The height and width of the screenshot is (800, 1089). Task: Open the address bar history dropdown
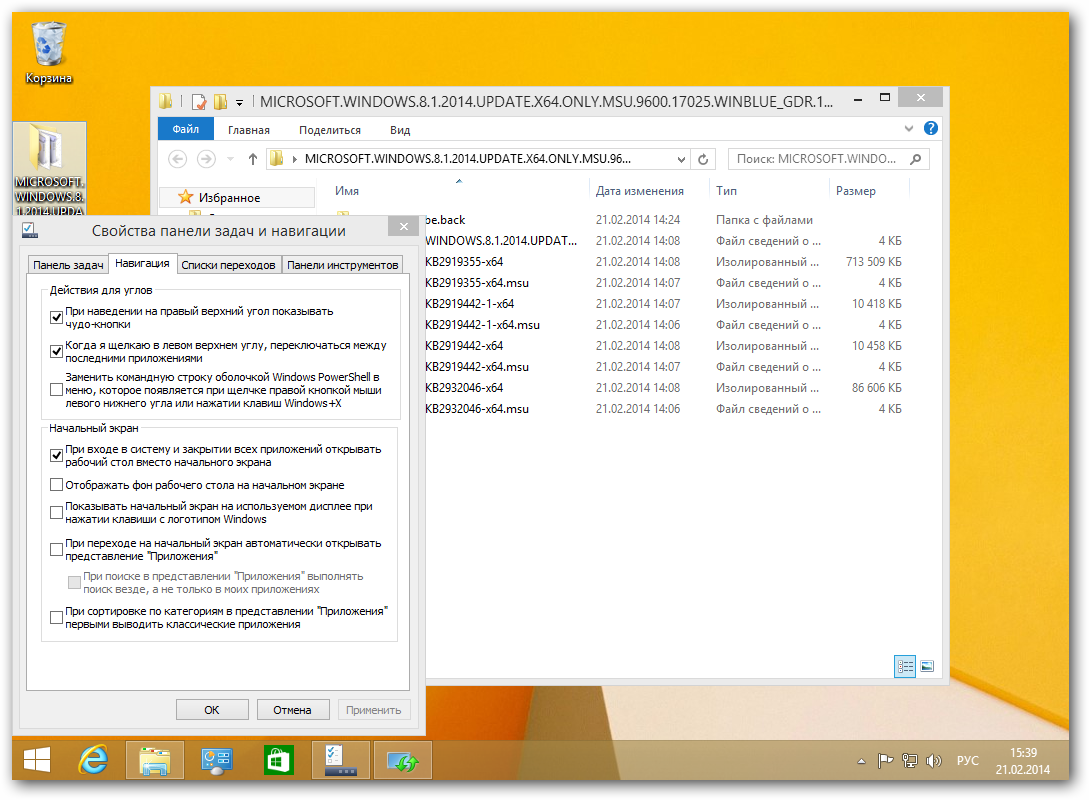coord(681,159)
